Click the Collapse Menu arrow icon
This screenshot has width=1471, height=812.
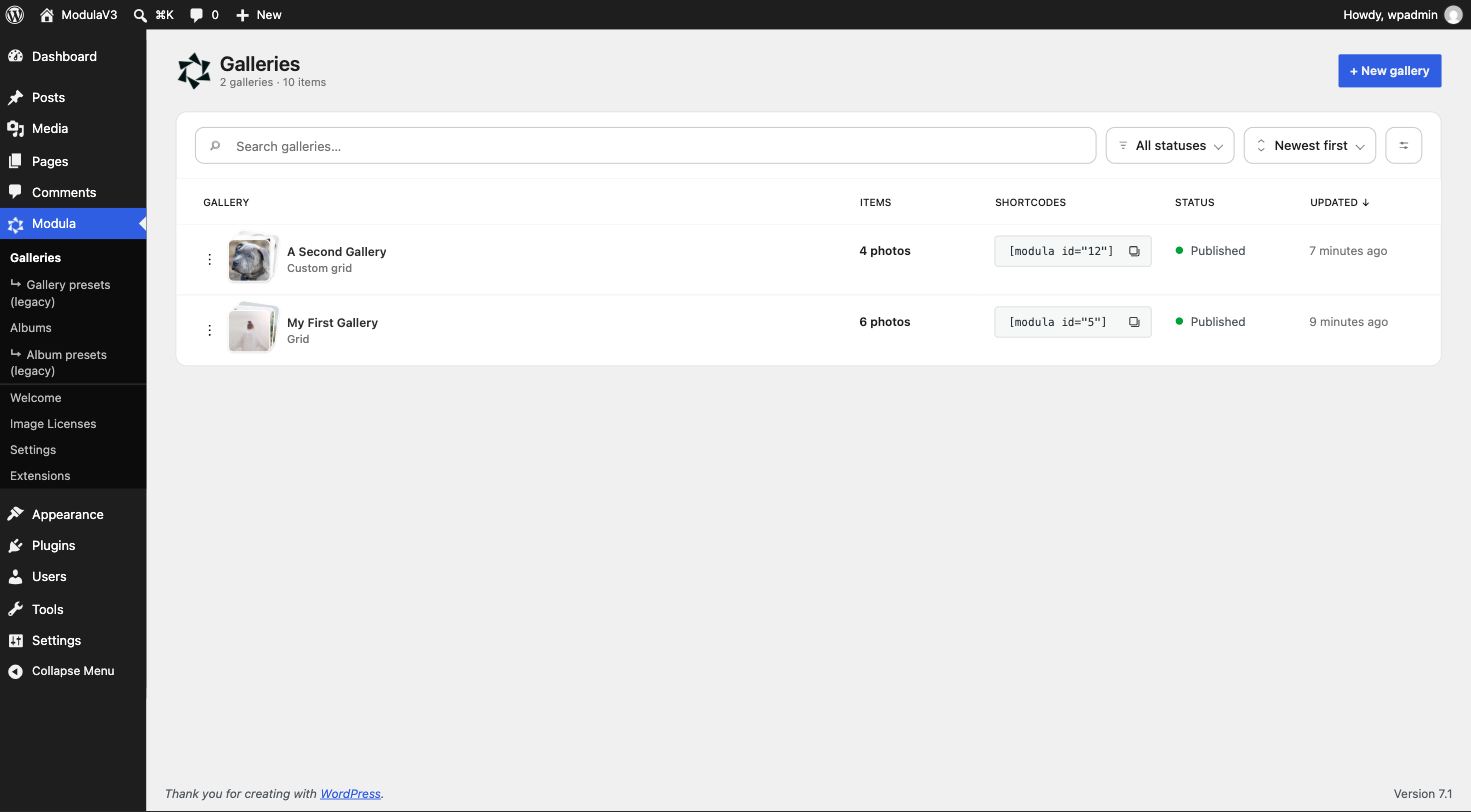coord(15,672)
